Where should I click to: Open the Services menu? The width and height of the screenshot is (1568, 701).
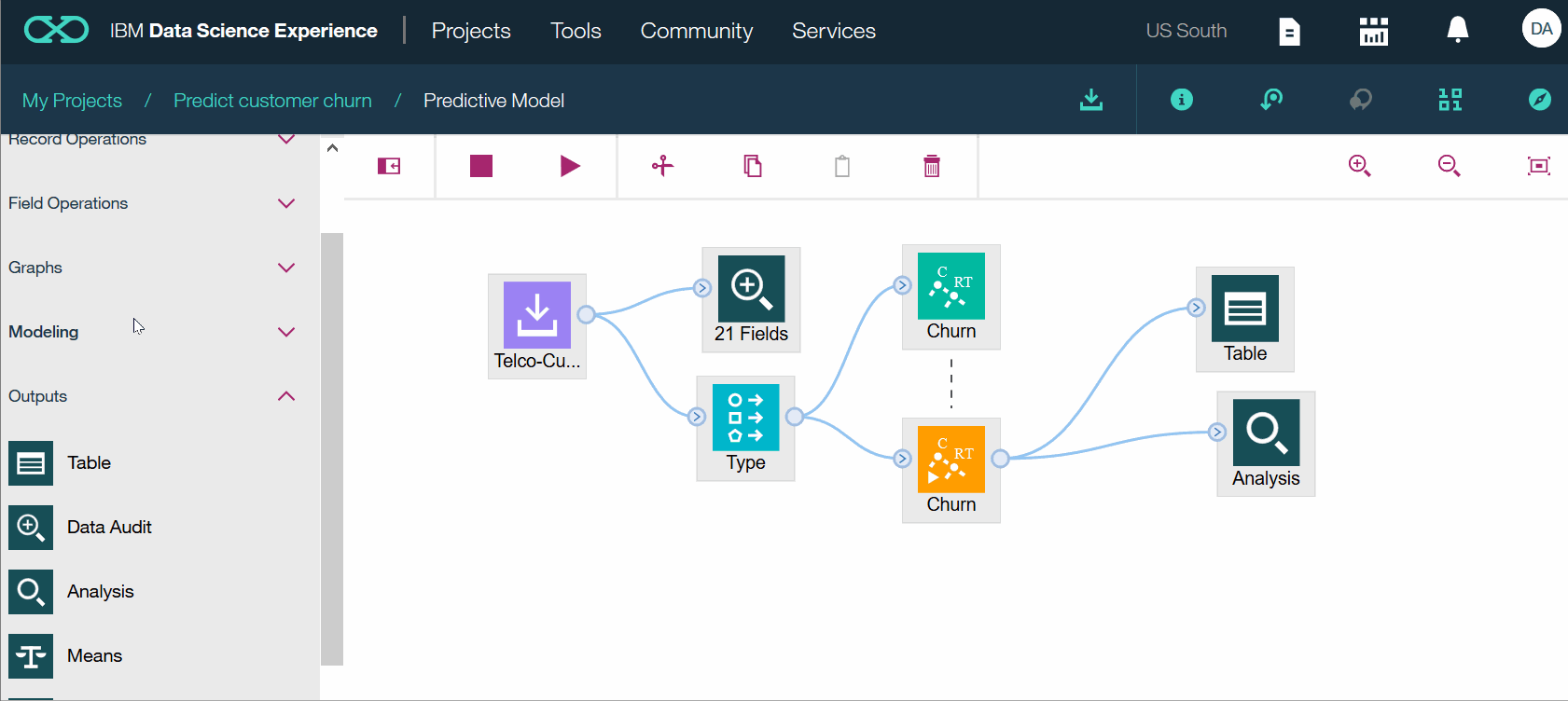pos(834,31)
